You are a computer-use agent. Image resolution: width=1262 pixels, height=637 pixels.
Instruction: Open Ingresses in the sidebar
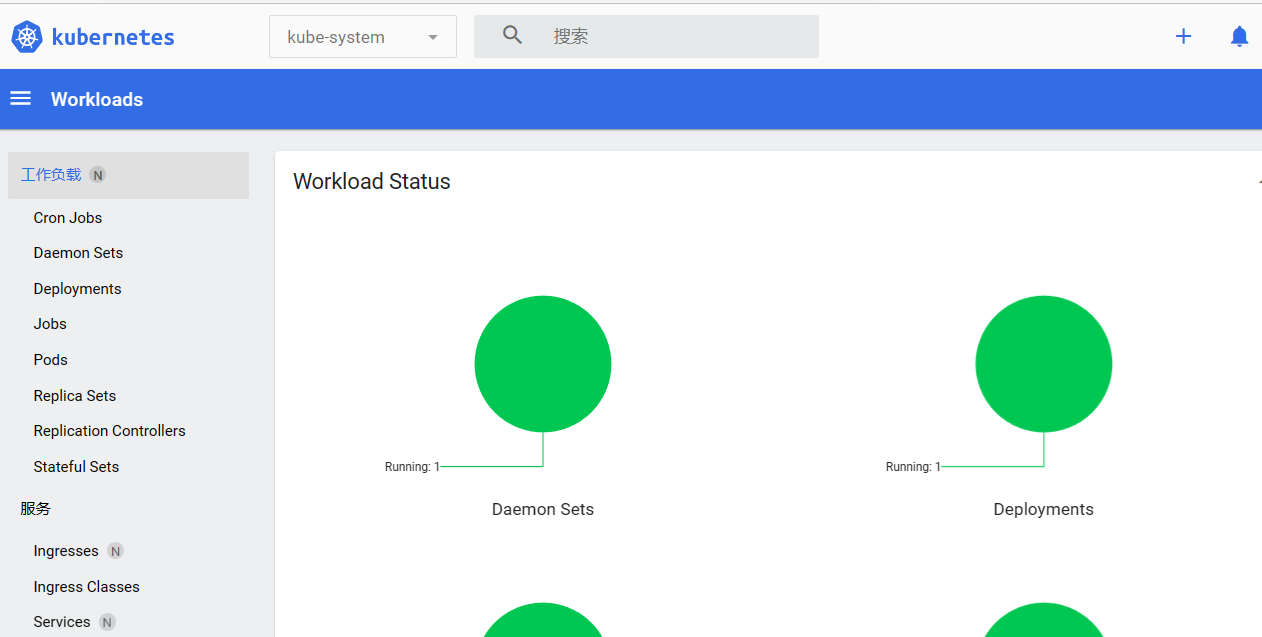66,551
